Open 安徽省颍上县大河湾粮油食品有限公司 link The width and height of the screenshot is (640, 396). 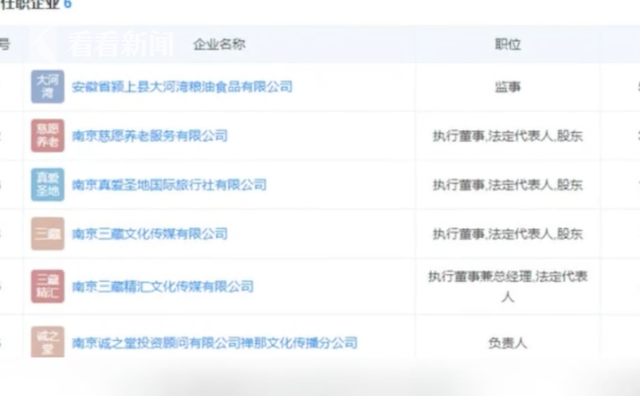coord(182,87)
